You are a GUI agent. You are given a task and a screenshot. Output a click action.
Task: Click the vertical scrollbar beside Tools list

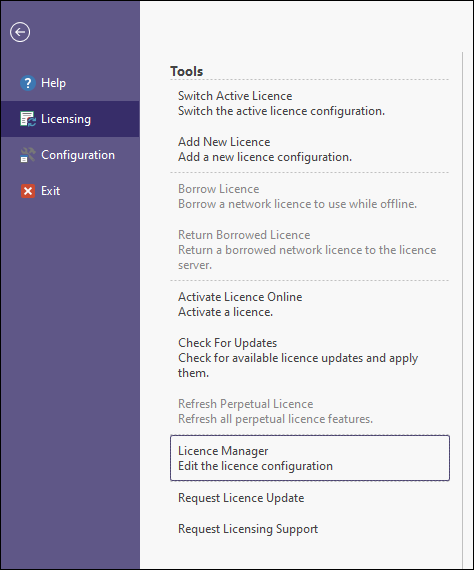[462, 309]
